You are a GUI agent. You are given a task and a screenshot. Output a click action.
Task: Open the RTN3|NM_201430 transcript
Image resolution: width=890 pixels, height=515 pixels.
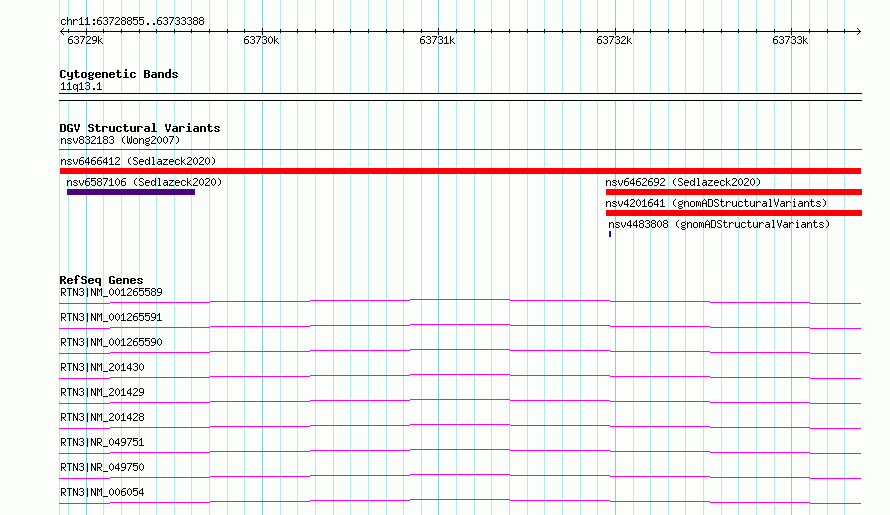(102, 367)
